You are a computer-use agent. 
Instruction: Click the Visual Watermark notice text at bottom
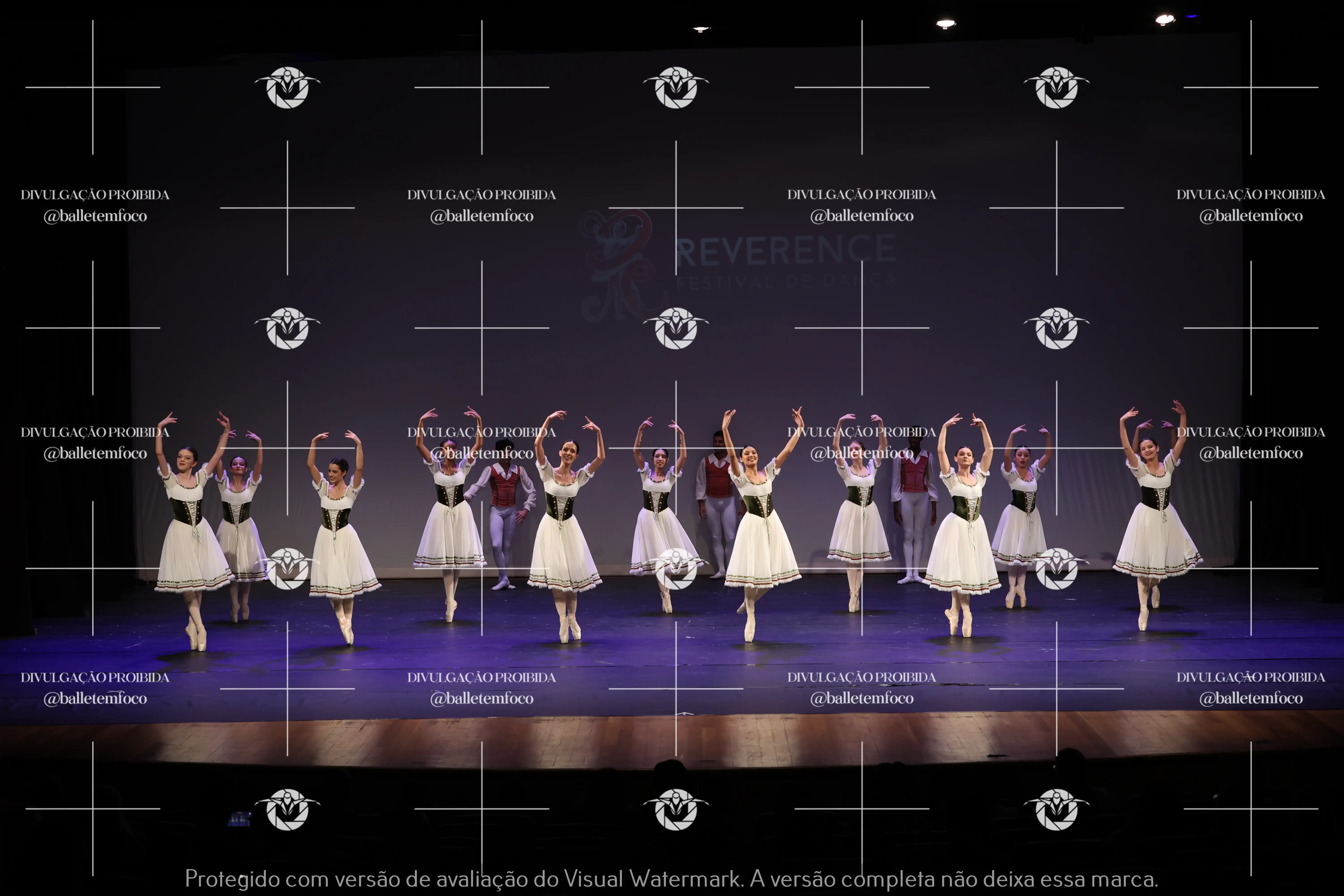coord(671,878)
